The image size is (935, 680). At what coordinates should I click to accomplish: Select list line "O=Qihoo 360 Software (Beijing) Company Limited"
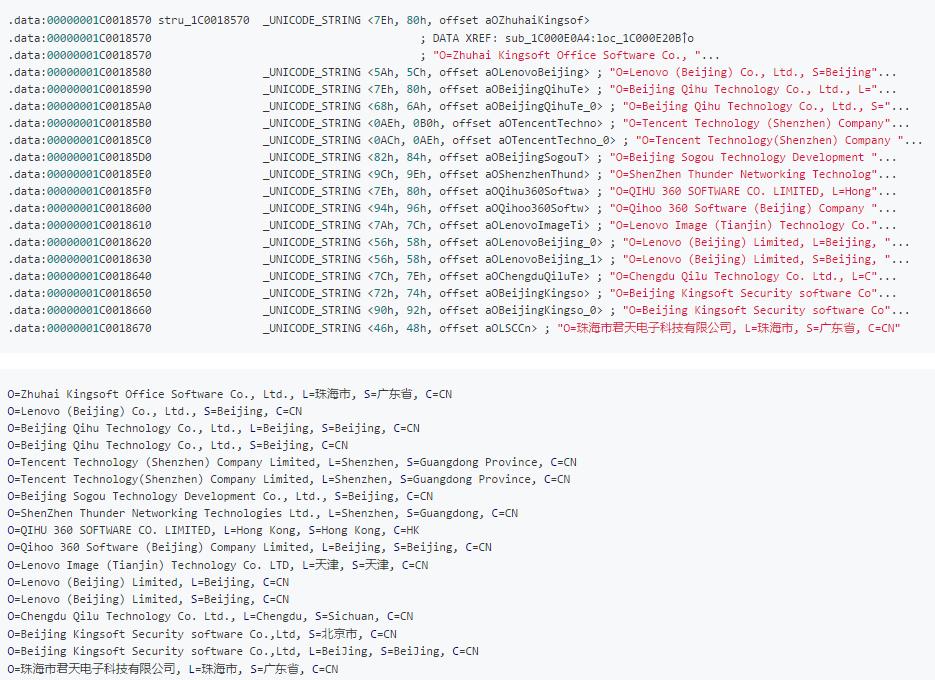[x=249, y=548]
